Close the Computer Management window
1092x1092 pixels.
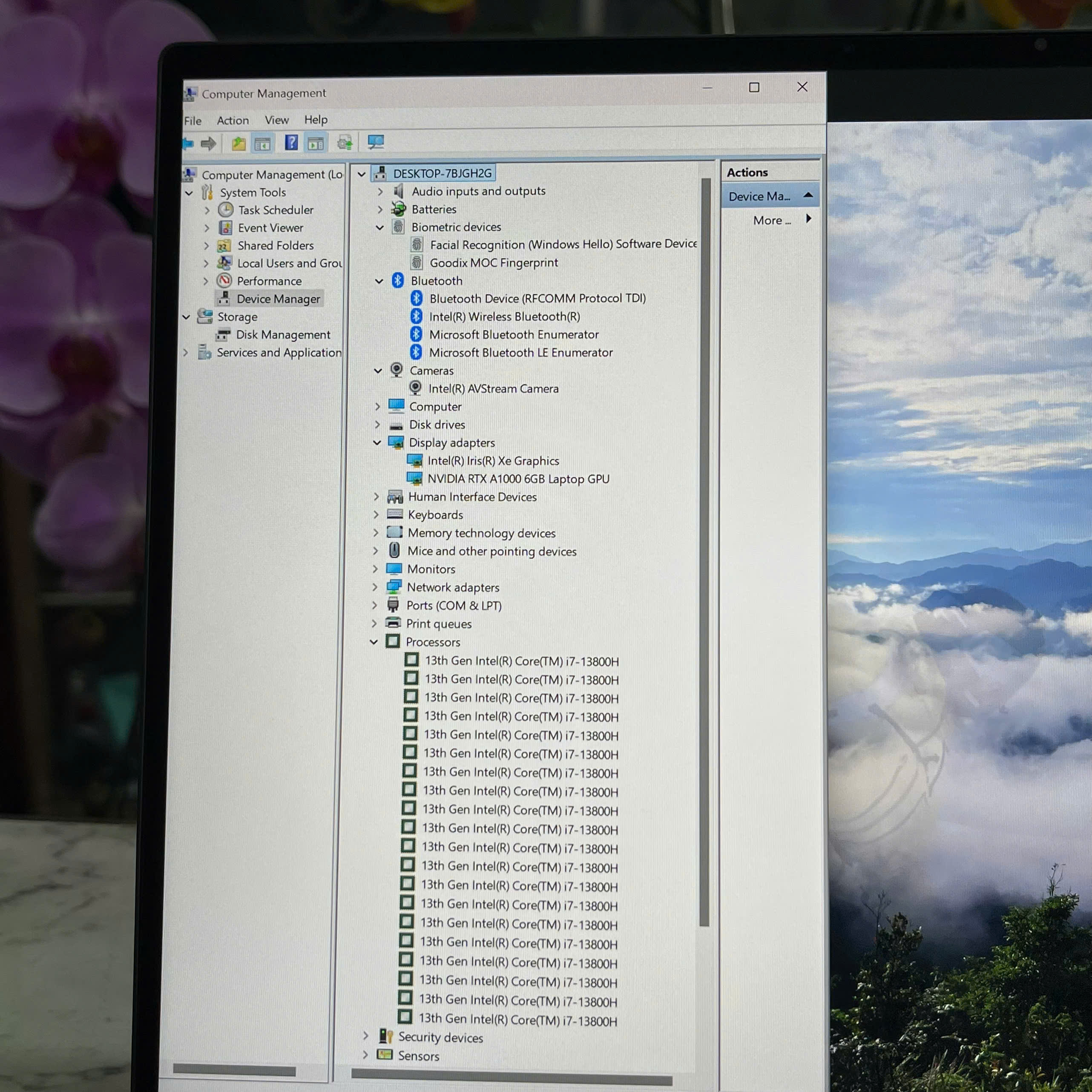point(802,86)
